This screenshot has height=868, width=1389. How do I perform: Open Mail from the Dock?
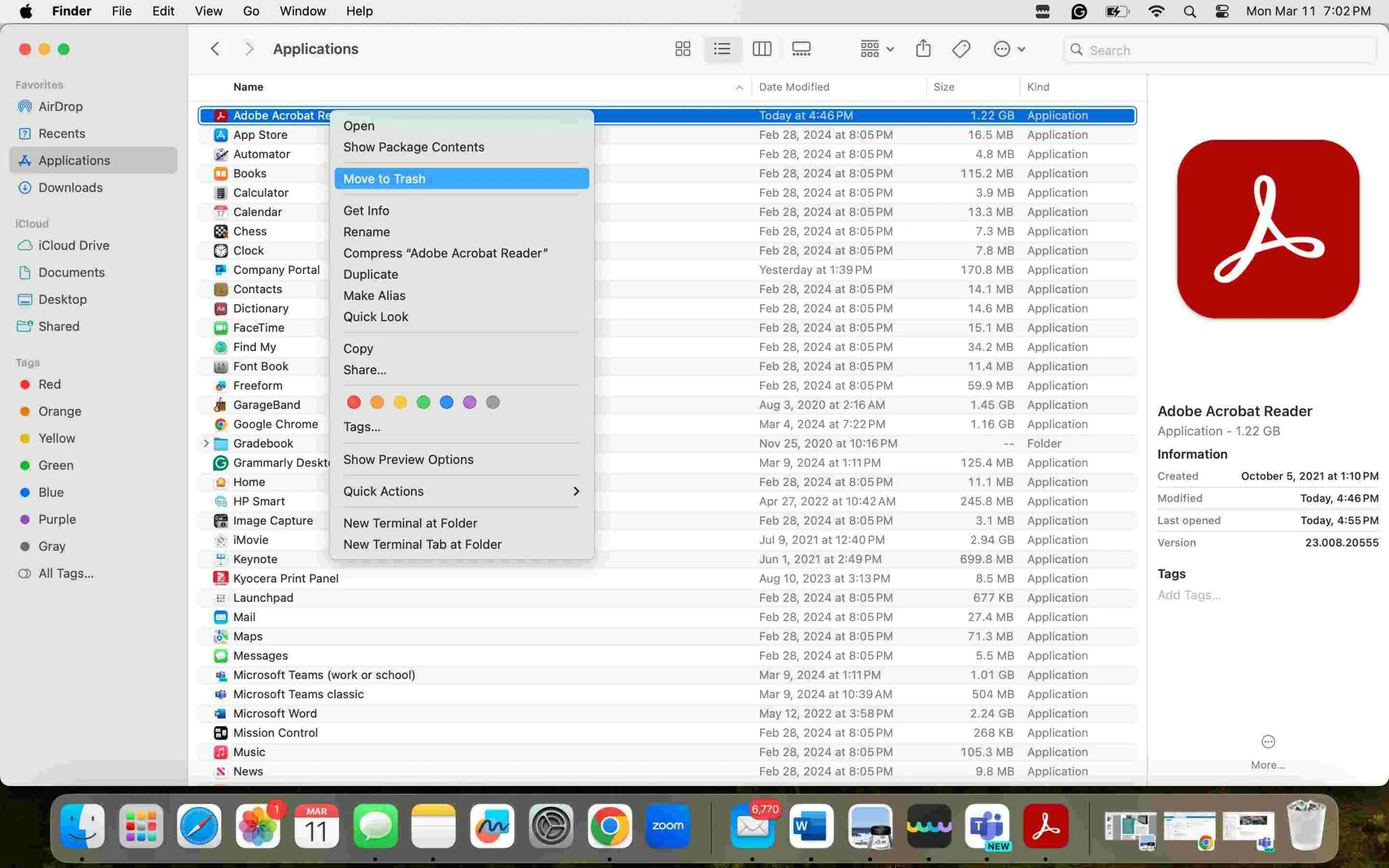[753, 826]
